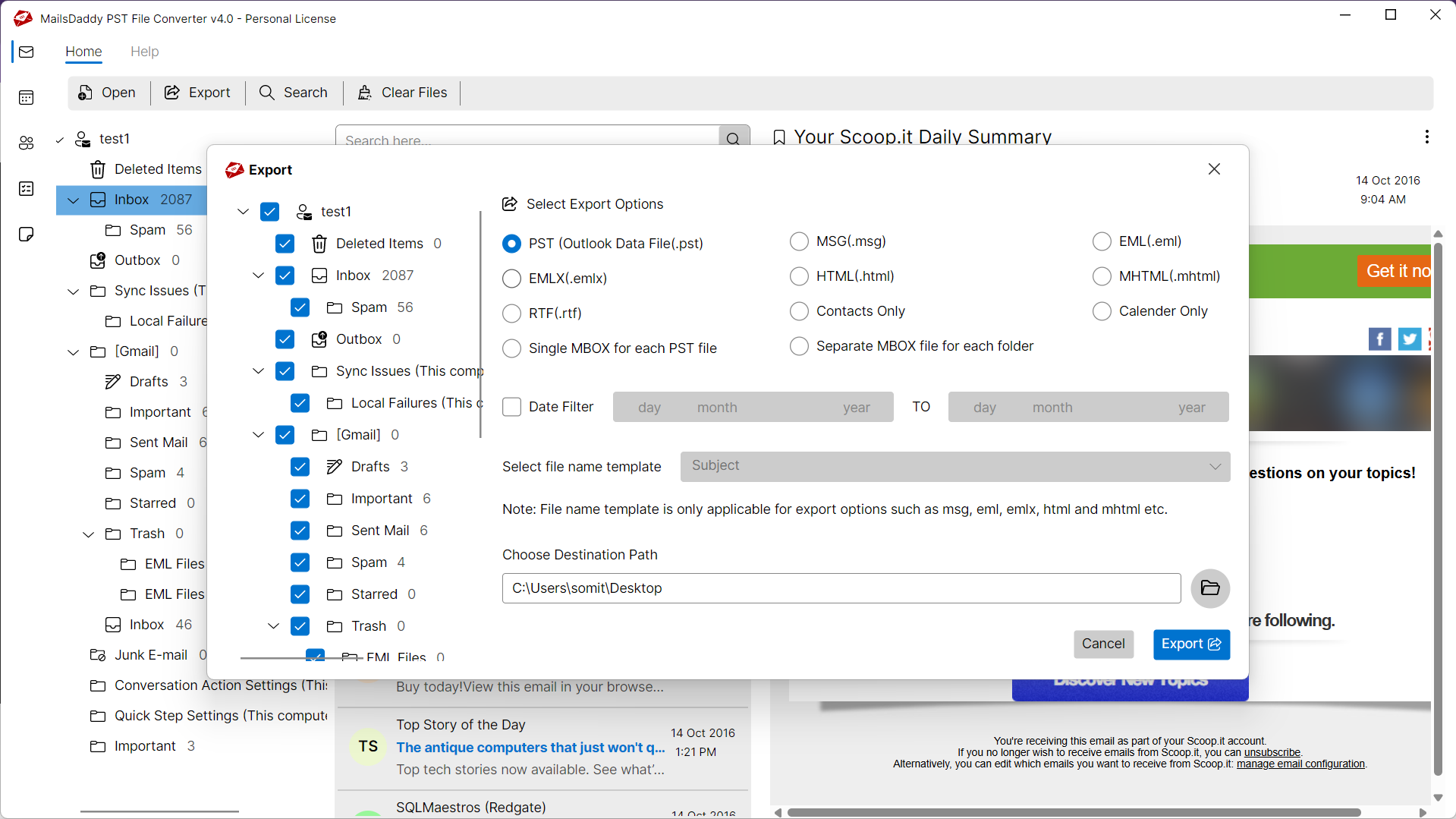The width and height of the screenshot is (1456, 819).
Task: Switch to the Help tab
Action: [x=144, y=52]
